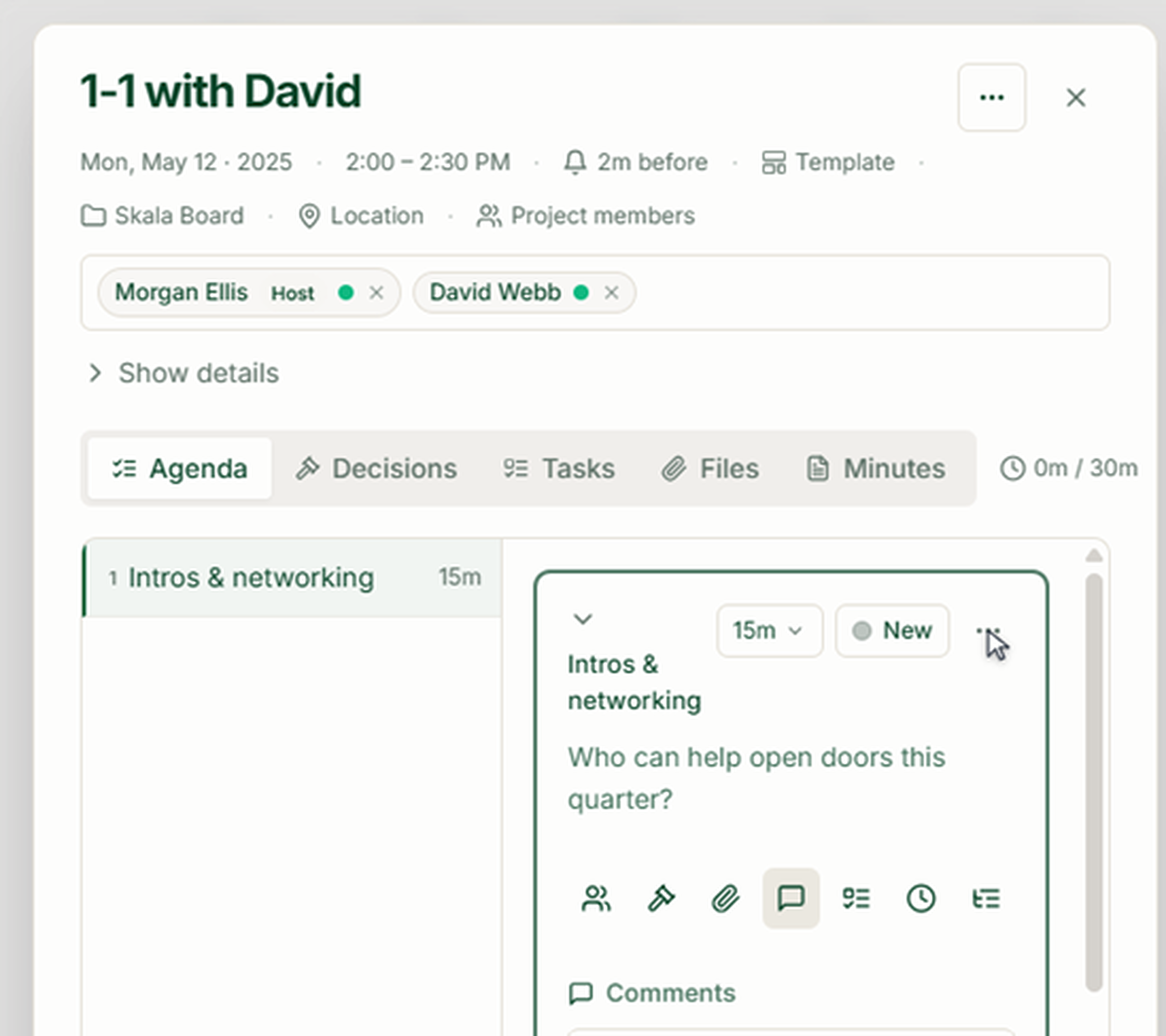
Task: Remove David Webb from attendees
Action: [612, 292]
